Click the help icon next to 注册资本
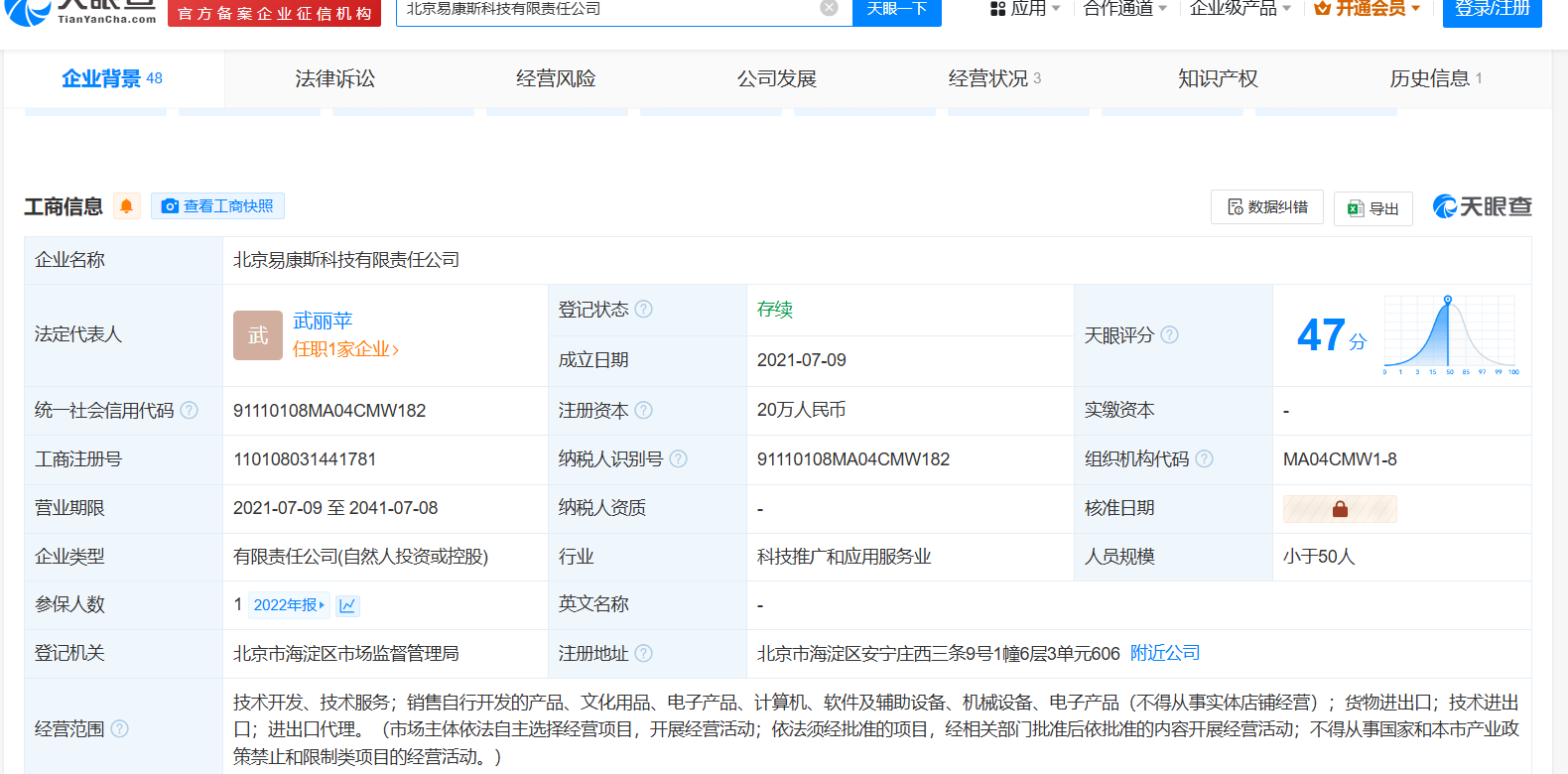Viewport: 1568px width, 774px height. [644, 410]
